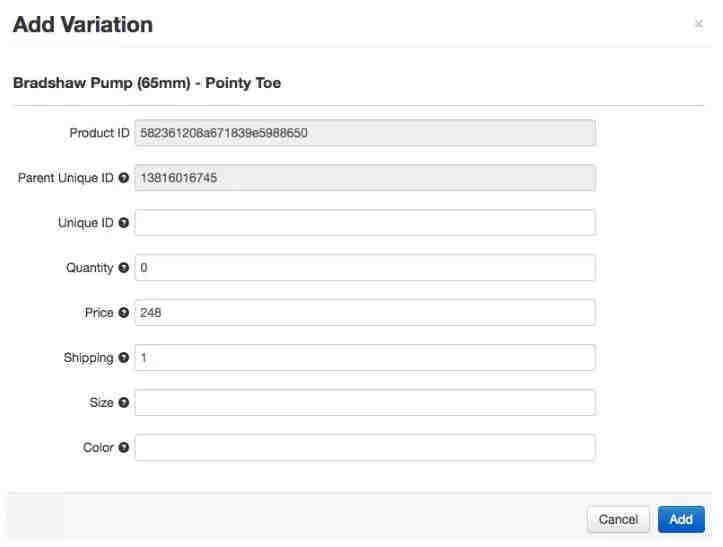Focus the empty Size field
The width and height of the screenshot is (723, 547).
365,403
